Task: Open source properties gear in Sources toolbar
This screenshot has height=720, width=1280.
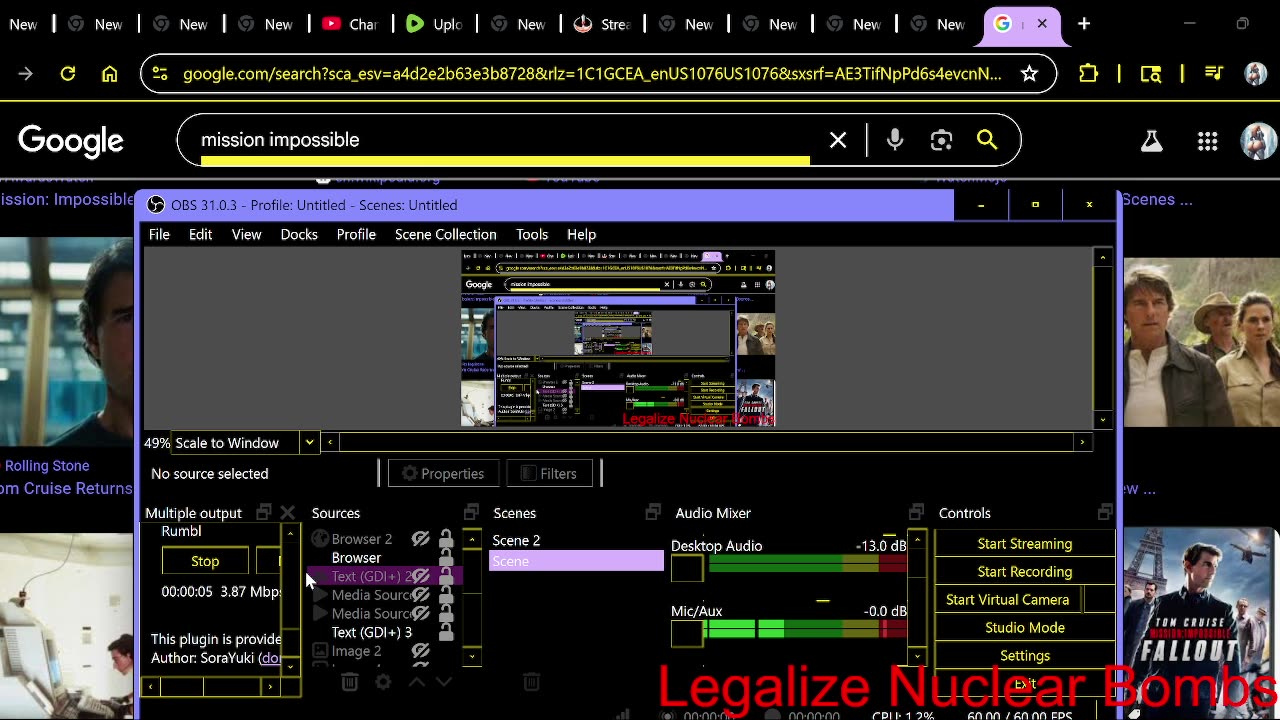Action: [383, 682]
